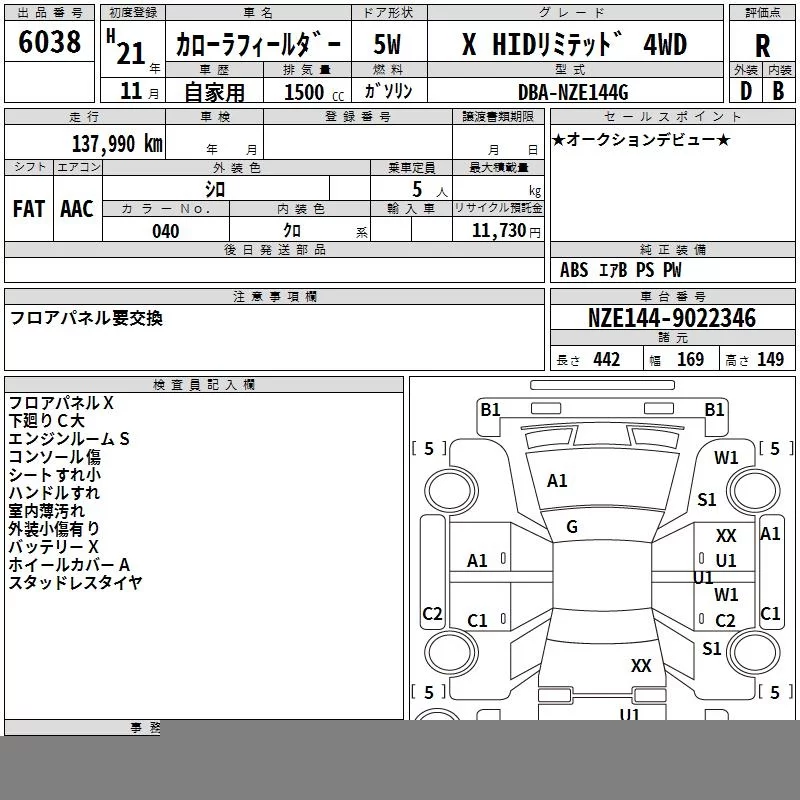800x800 pixels.
Task: Select 初度登録 header label
Action: click(133, 13)
